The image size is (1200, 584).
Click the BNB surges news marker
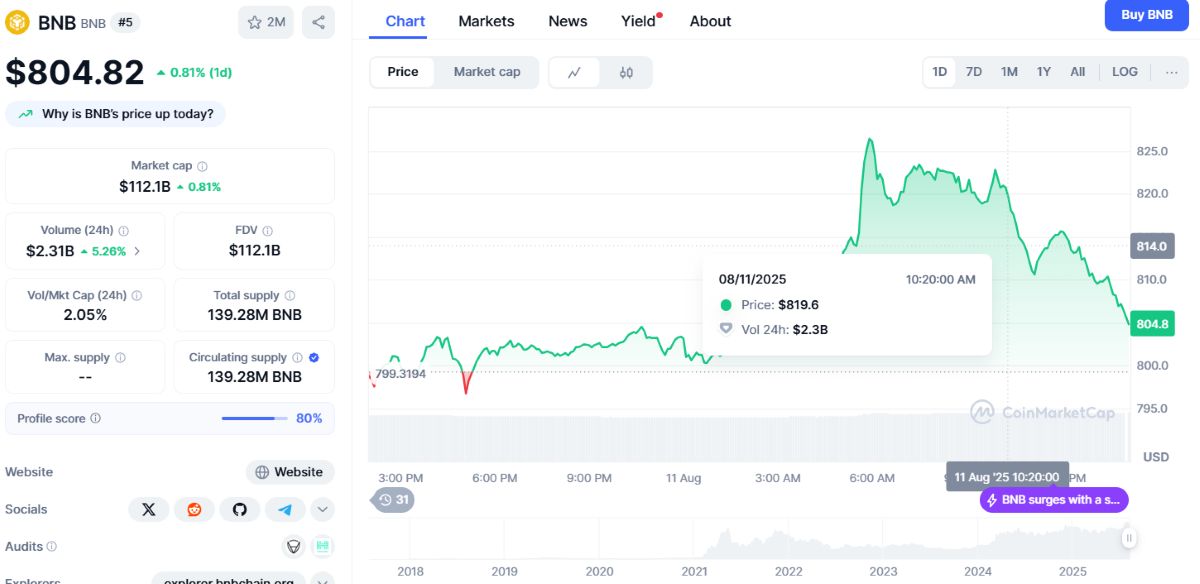[x=1054, y=500]
